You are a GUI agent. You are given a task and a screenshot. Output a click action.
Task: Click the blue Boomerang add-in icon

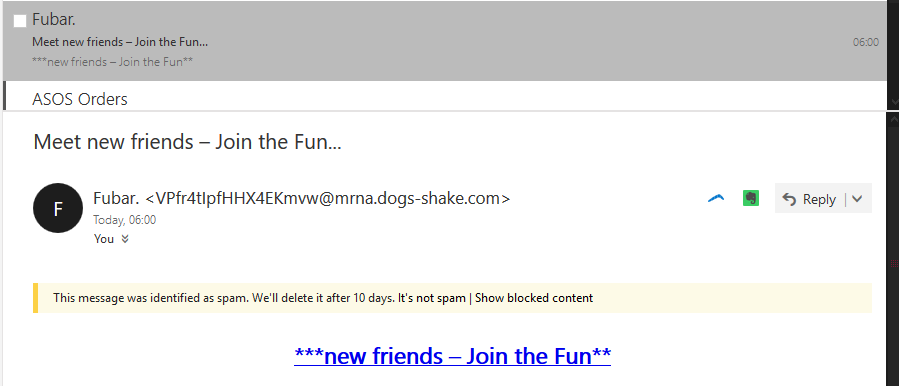coord(716,198)
